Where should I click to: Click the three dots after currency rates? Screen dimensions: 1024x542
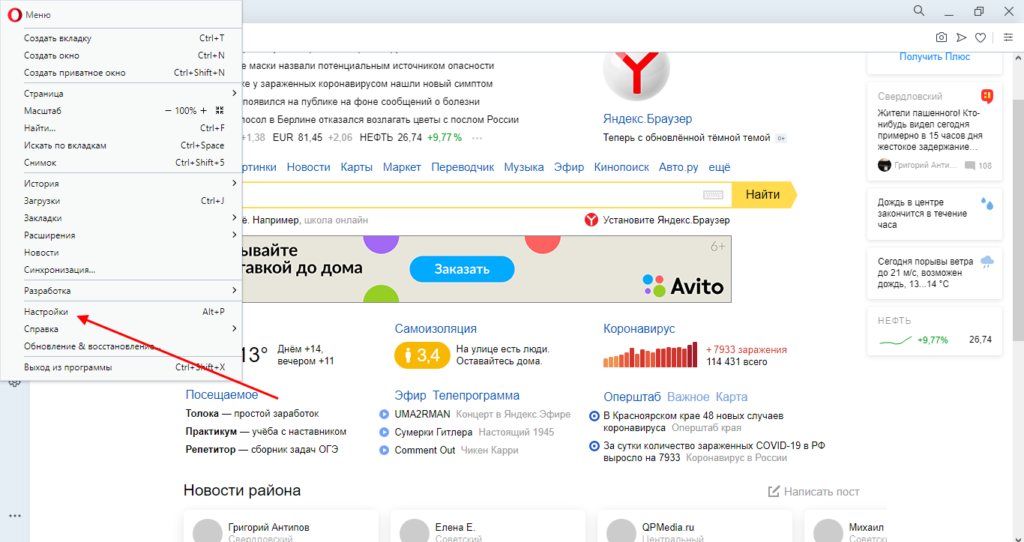477,138
